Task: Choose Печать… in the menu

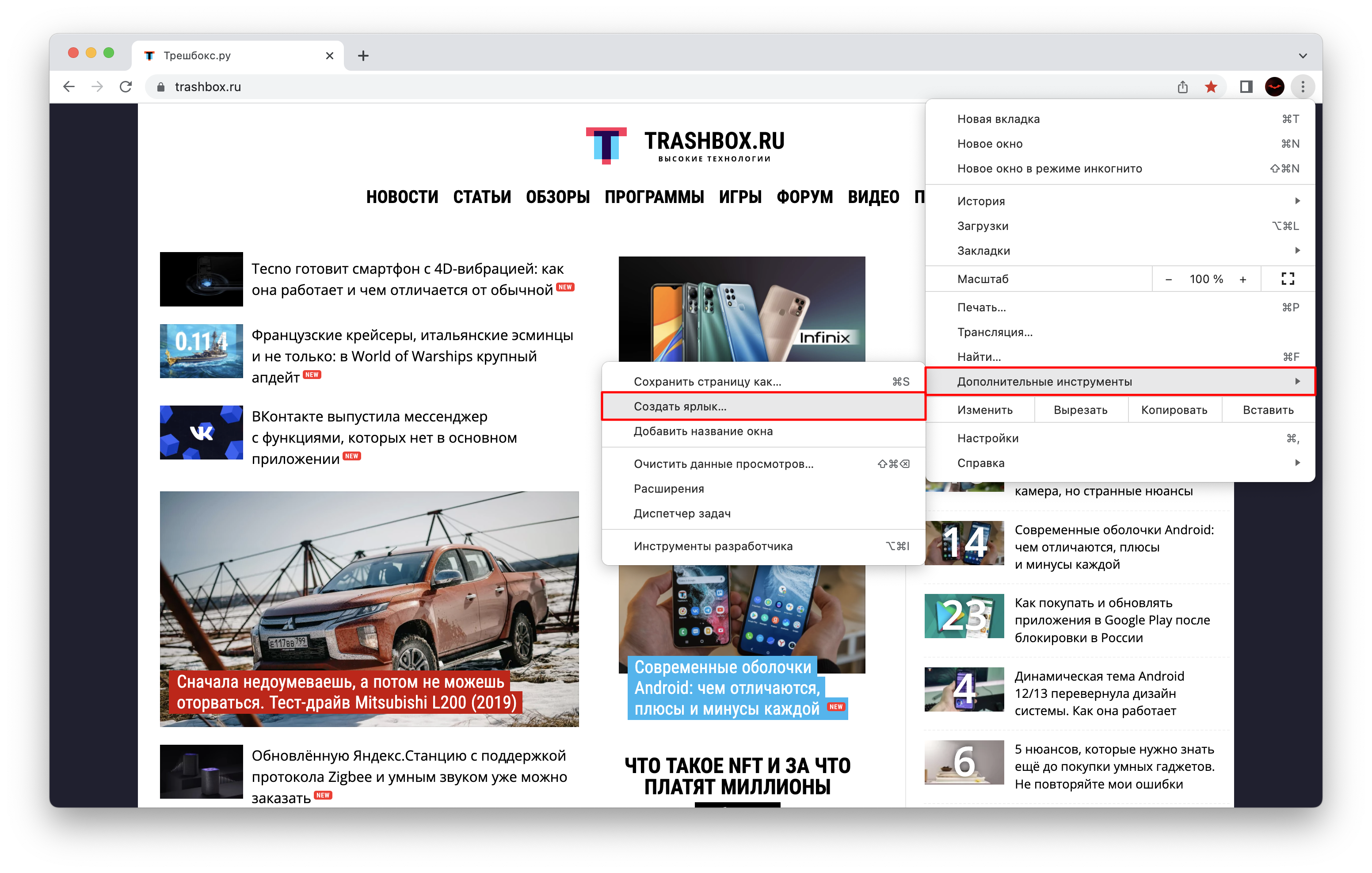Action: pos(1120,307)
